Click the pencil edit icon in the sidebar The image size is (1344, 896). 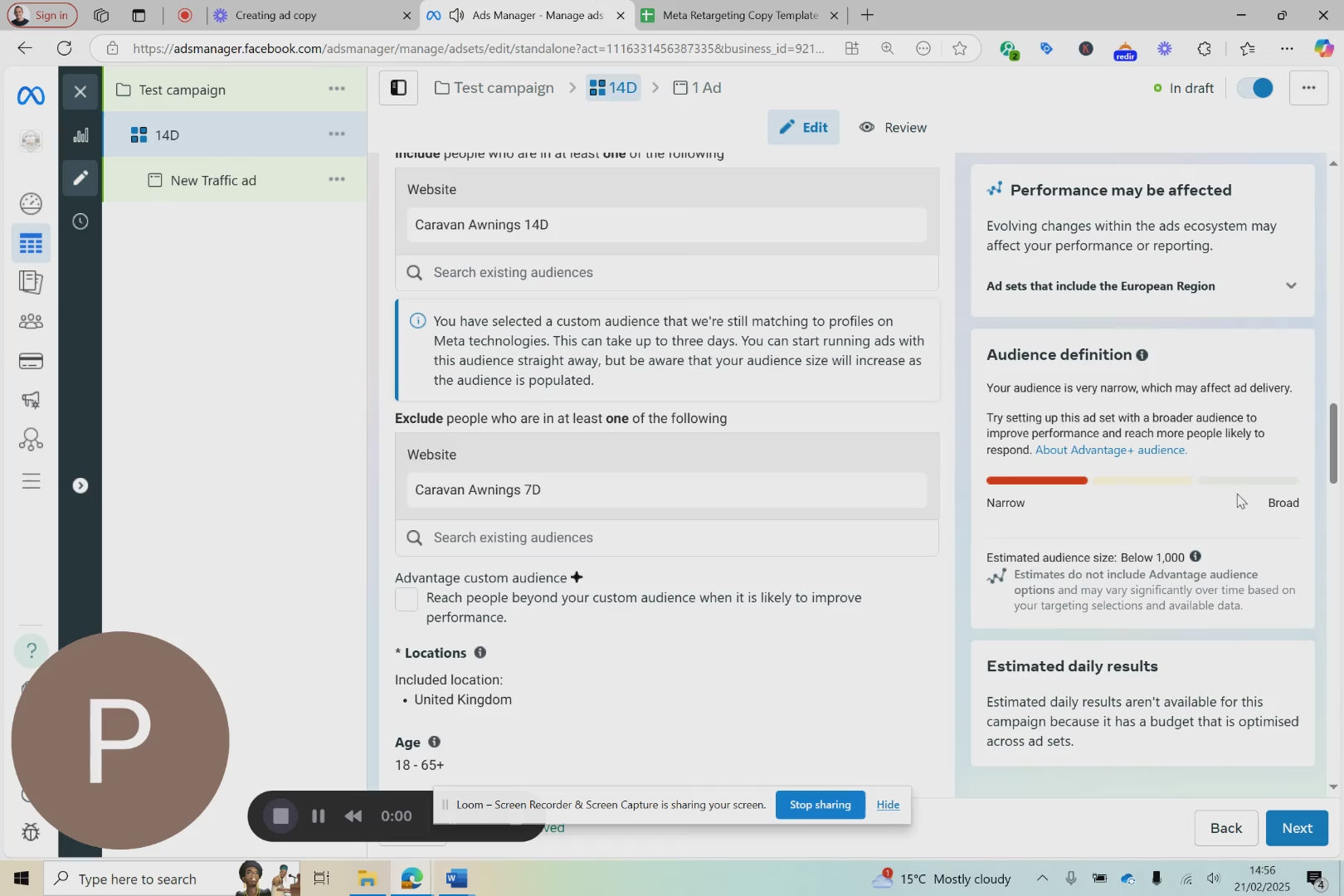pyautogui.click(x=80, y=178)
